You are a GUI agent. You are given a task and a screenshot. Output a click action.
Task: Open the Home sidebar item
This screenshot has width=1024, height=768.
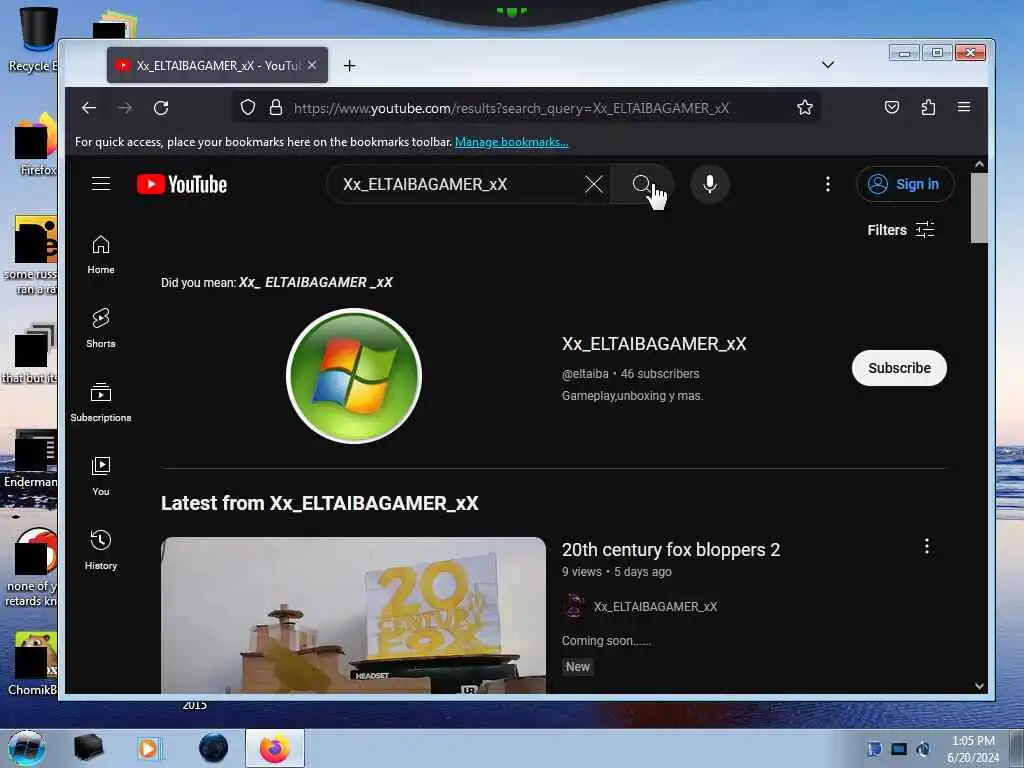pos(101,254)
